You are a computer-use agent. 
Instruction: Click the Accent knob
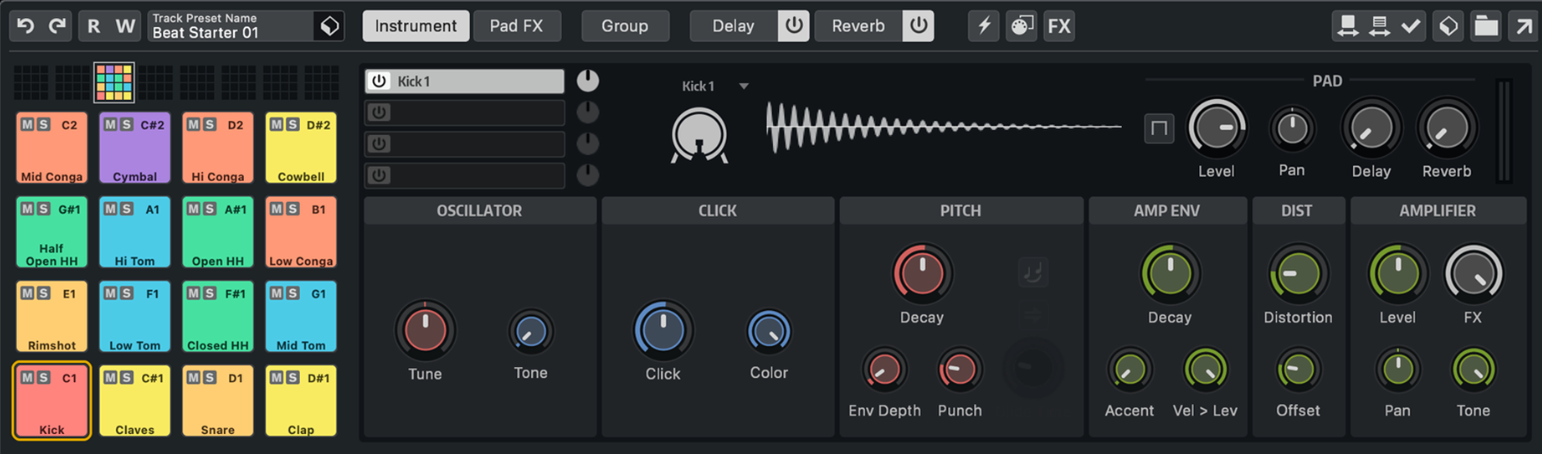pos(1130,370)
